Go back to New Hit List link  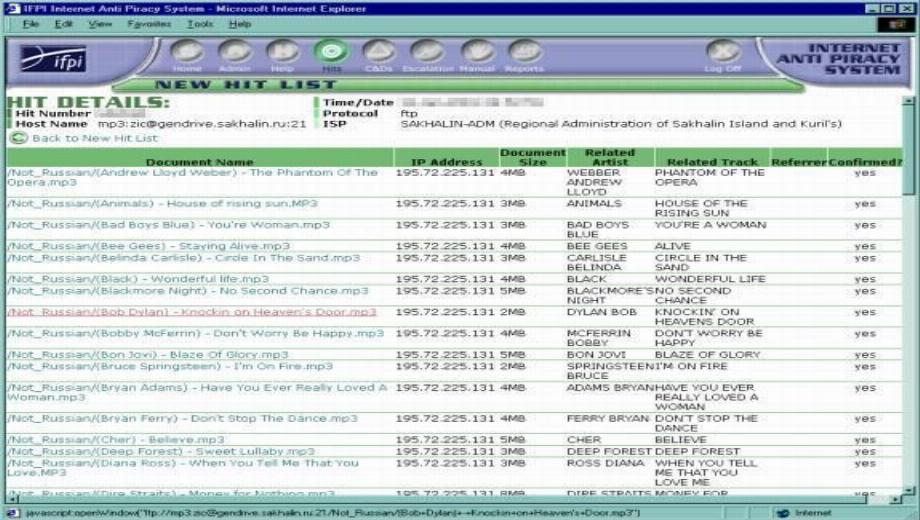(x=95, y=139)
